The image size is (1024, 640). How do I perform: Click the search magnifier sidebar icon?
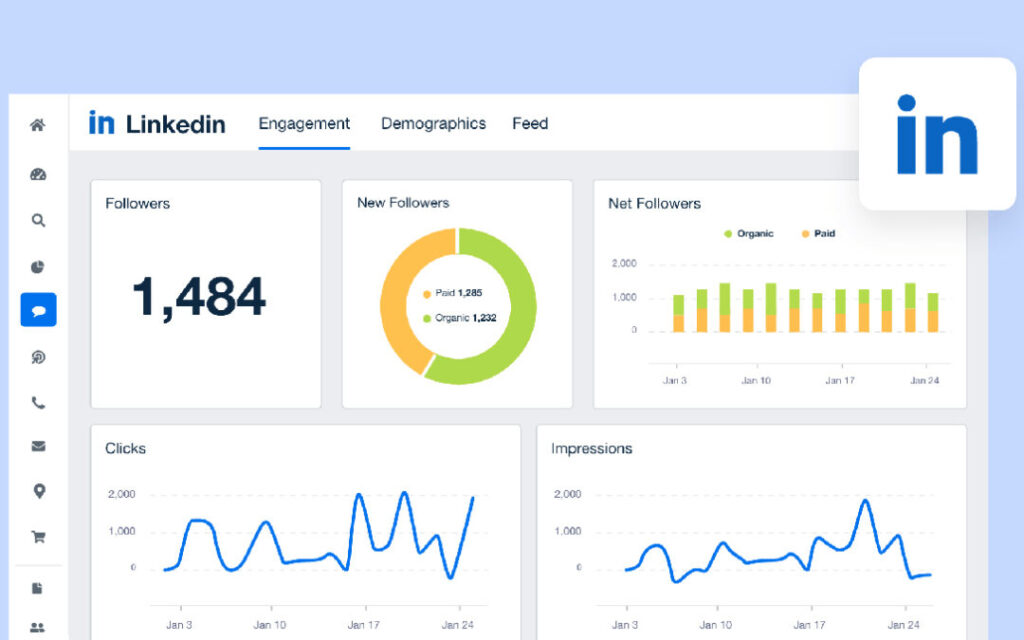(38, 220)
